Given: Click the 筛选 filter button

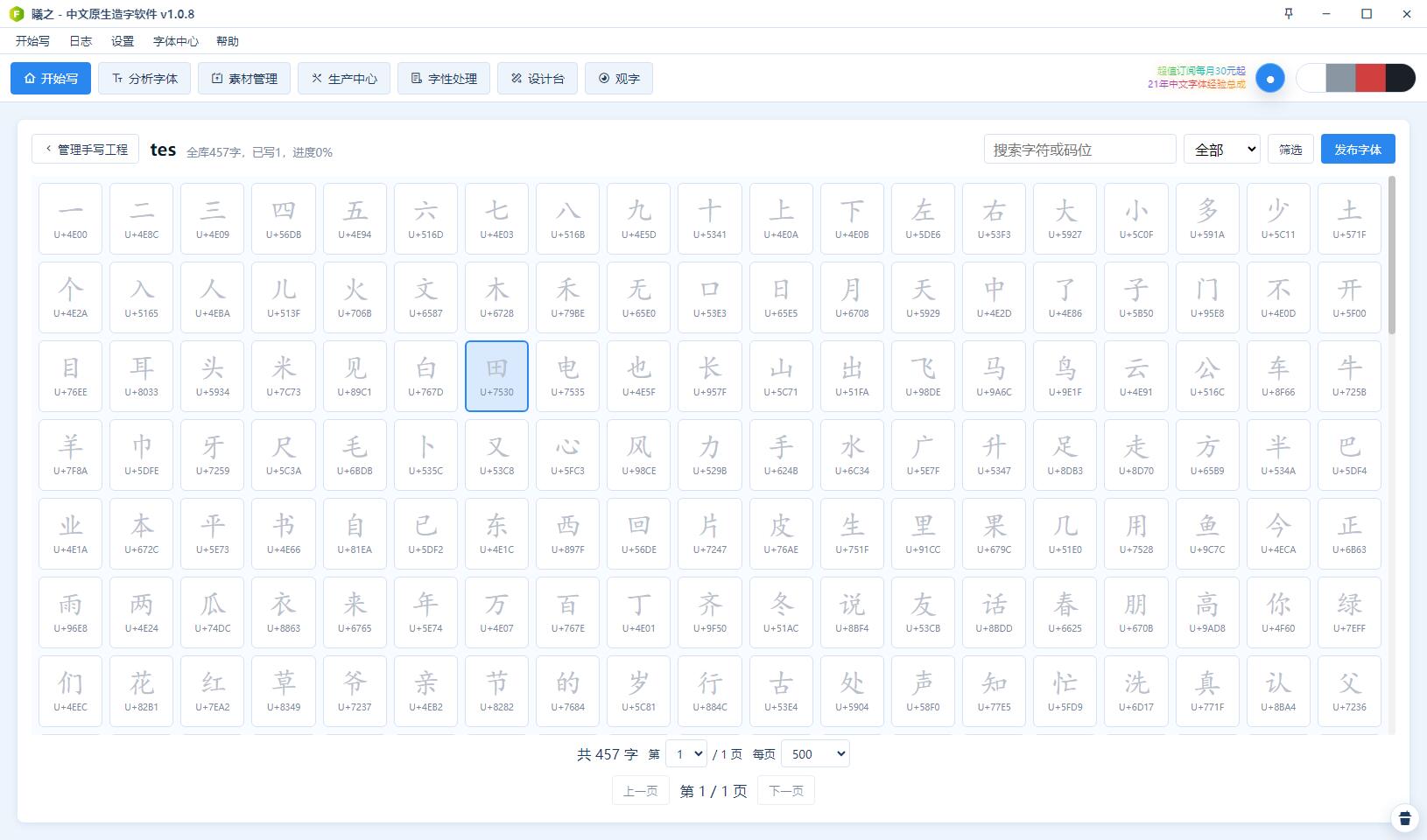Looking at the screenshot, I should [1290, 150].
